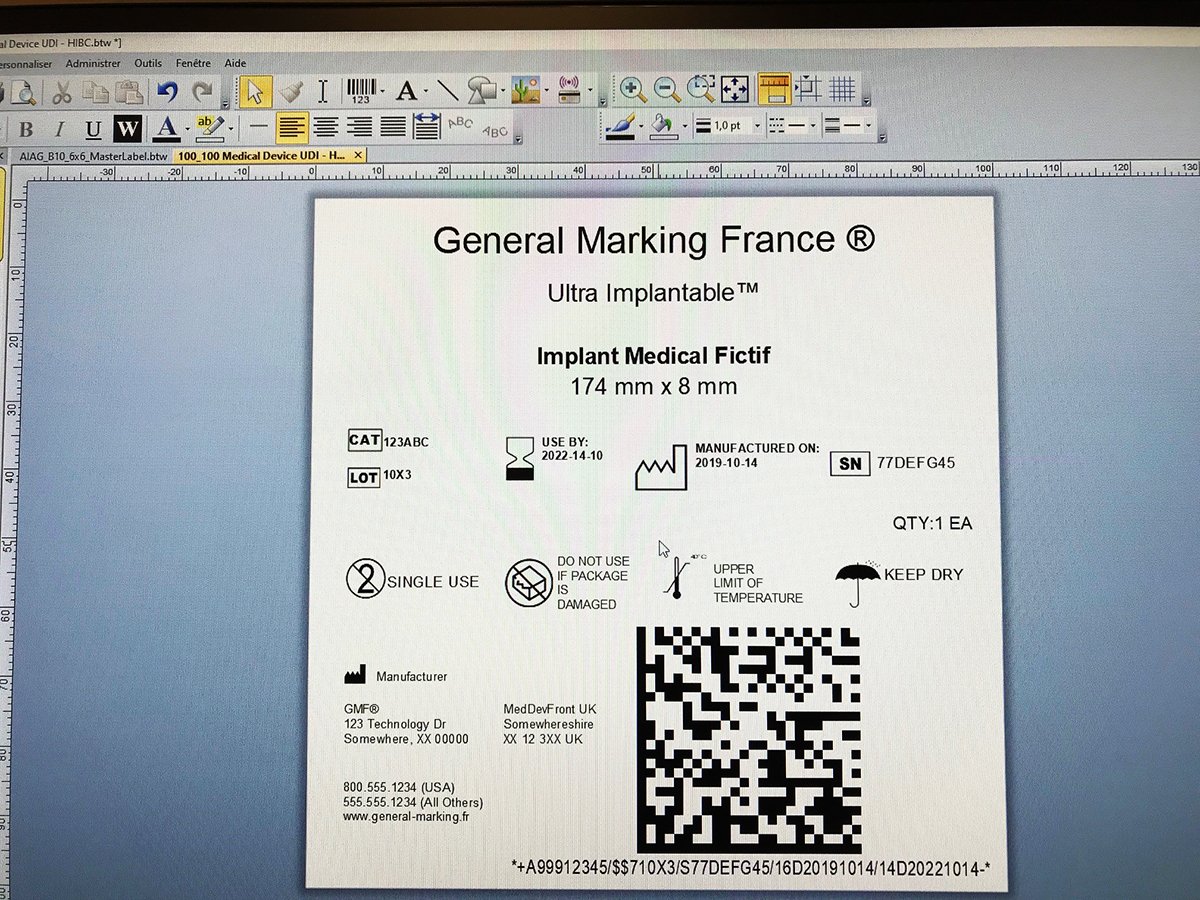Fit template to window with arrows icon

pos(735,89)
